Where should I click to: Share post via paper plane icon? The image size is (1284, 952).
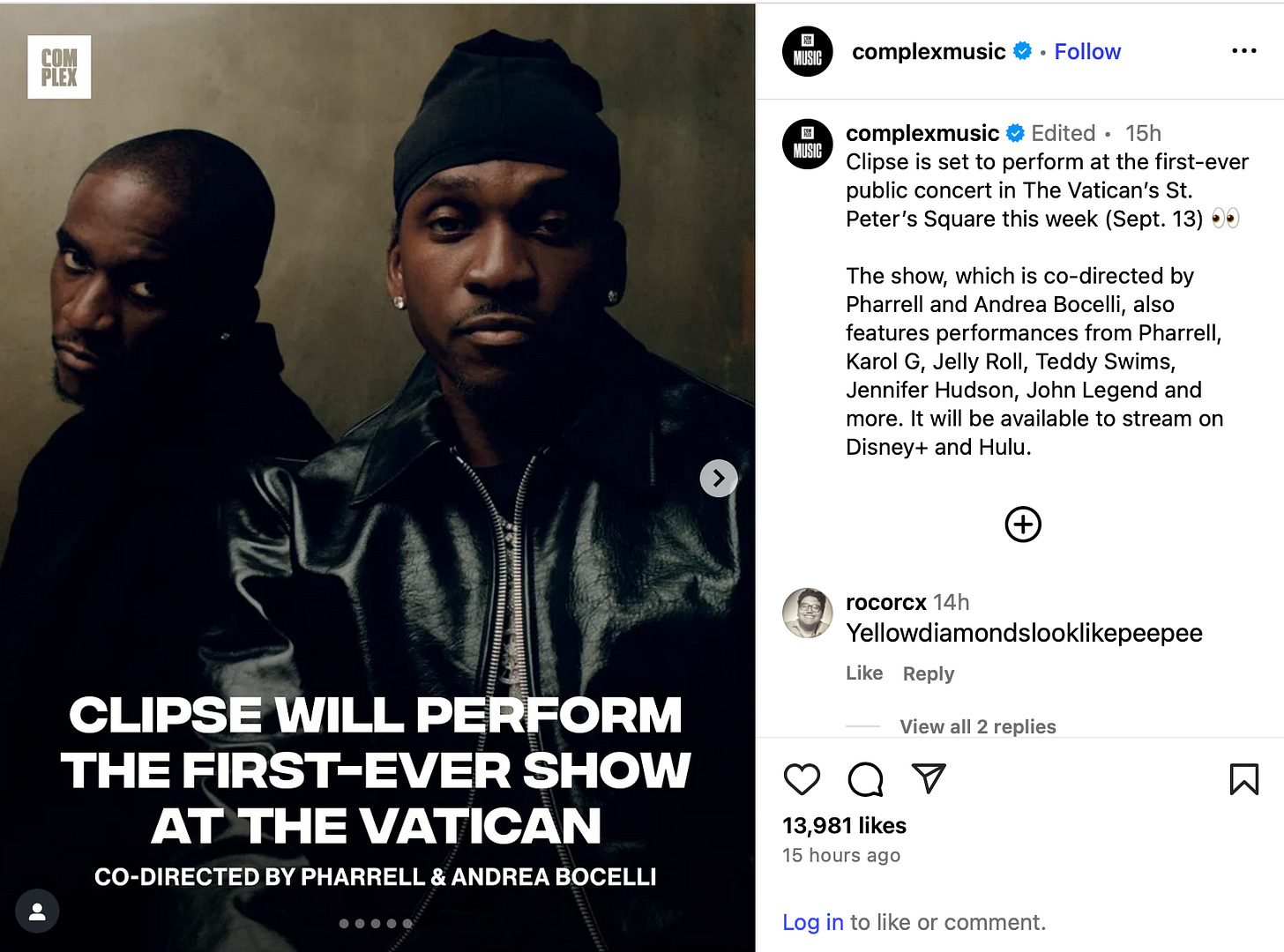click(929, 778)
